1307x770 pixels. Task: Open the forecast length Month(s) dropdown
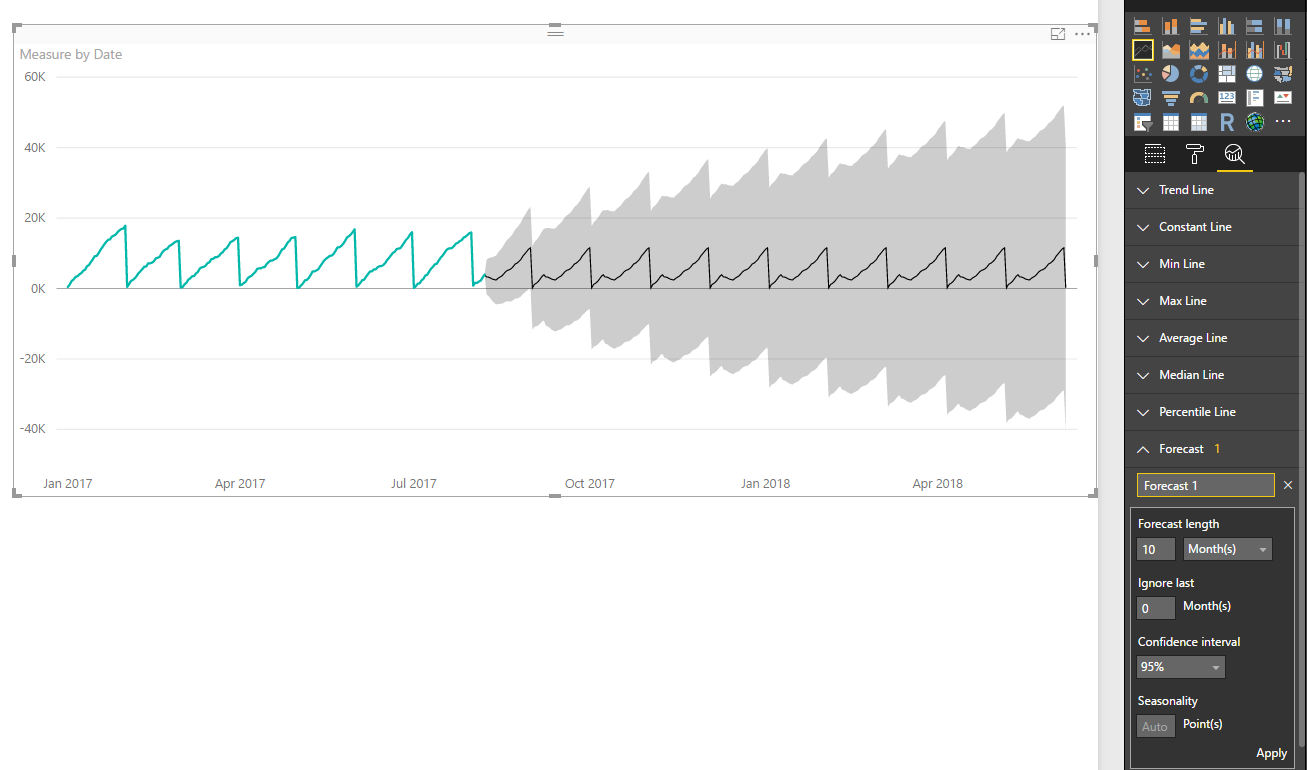tap(1228, 549)
